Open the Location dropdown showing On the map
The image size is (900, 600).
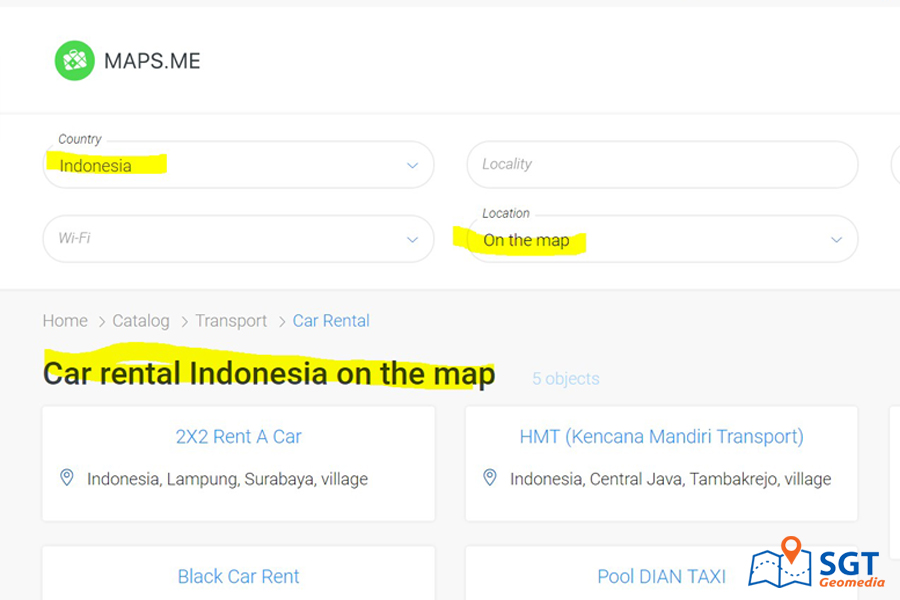point(662,239)
